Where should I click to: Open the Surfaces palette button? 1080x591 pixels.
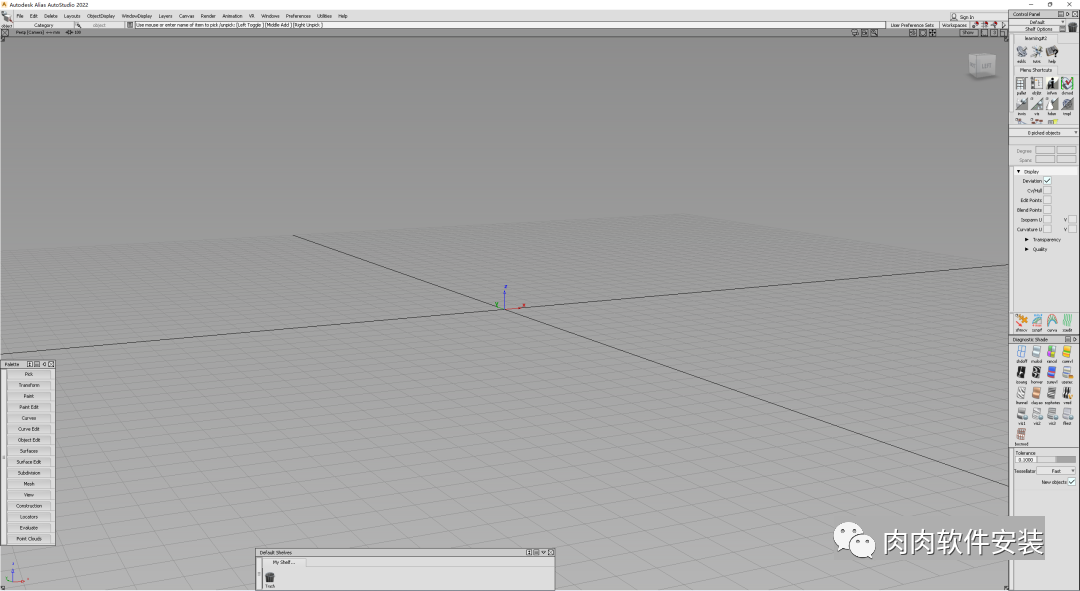coord(29,450)
